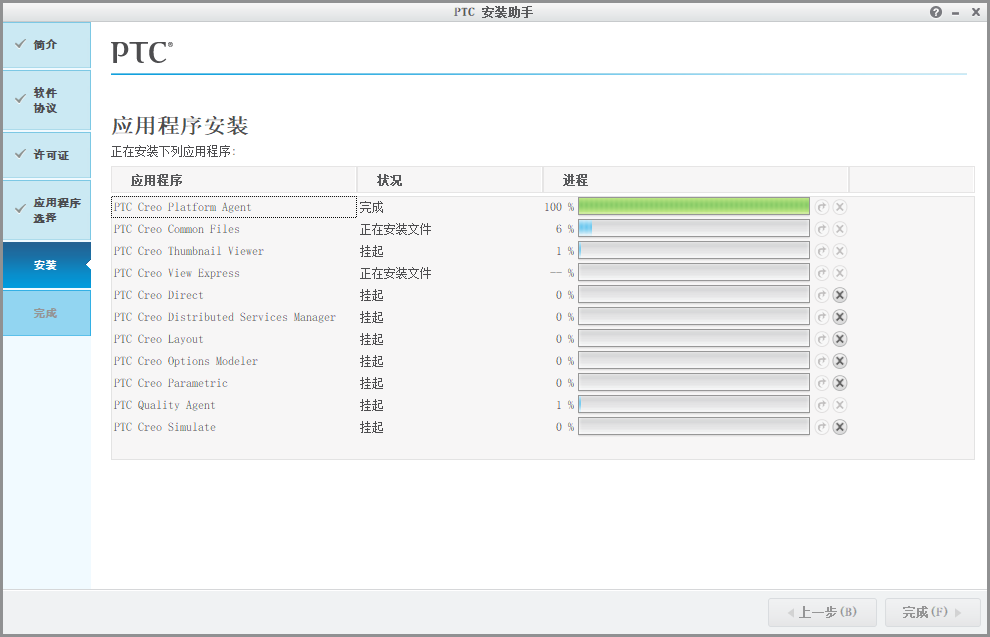This screenshot has height=637, width=990.
Task: Cancel PTC Creo Parametric installation
Action: coord(839,383)
